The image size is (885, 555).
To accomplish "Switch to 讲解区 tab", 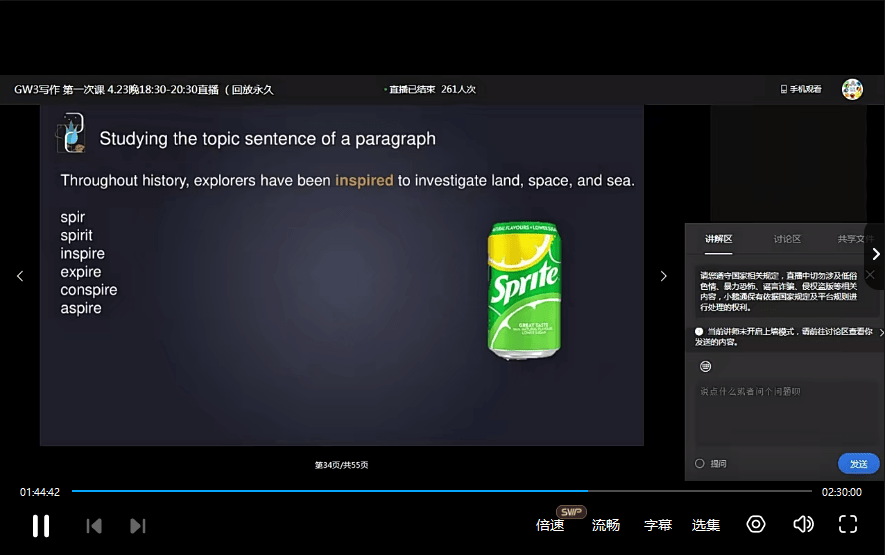I will (718, 239).
